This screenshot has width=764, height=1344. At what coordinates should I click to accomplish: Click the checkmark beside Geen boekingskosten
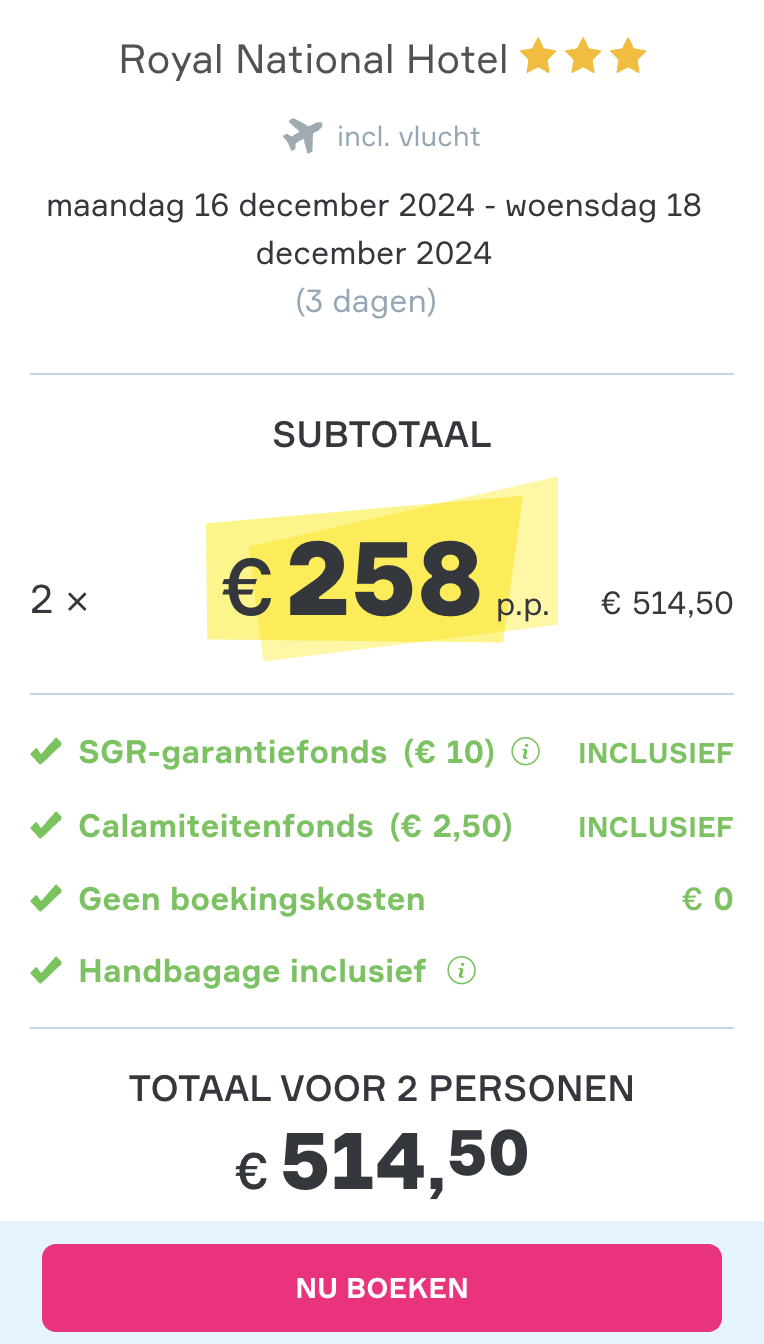point(46,899)
